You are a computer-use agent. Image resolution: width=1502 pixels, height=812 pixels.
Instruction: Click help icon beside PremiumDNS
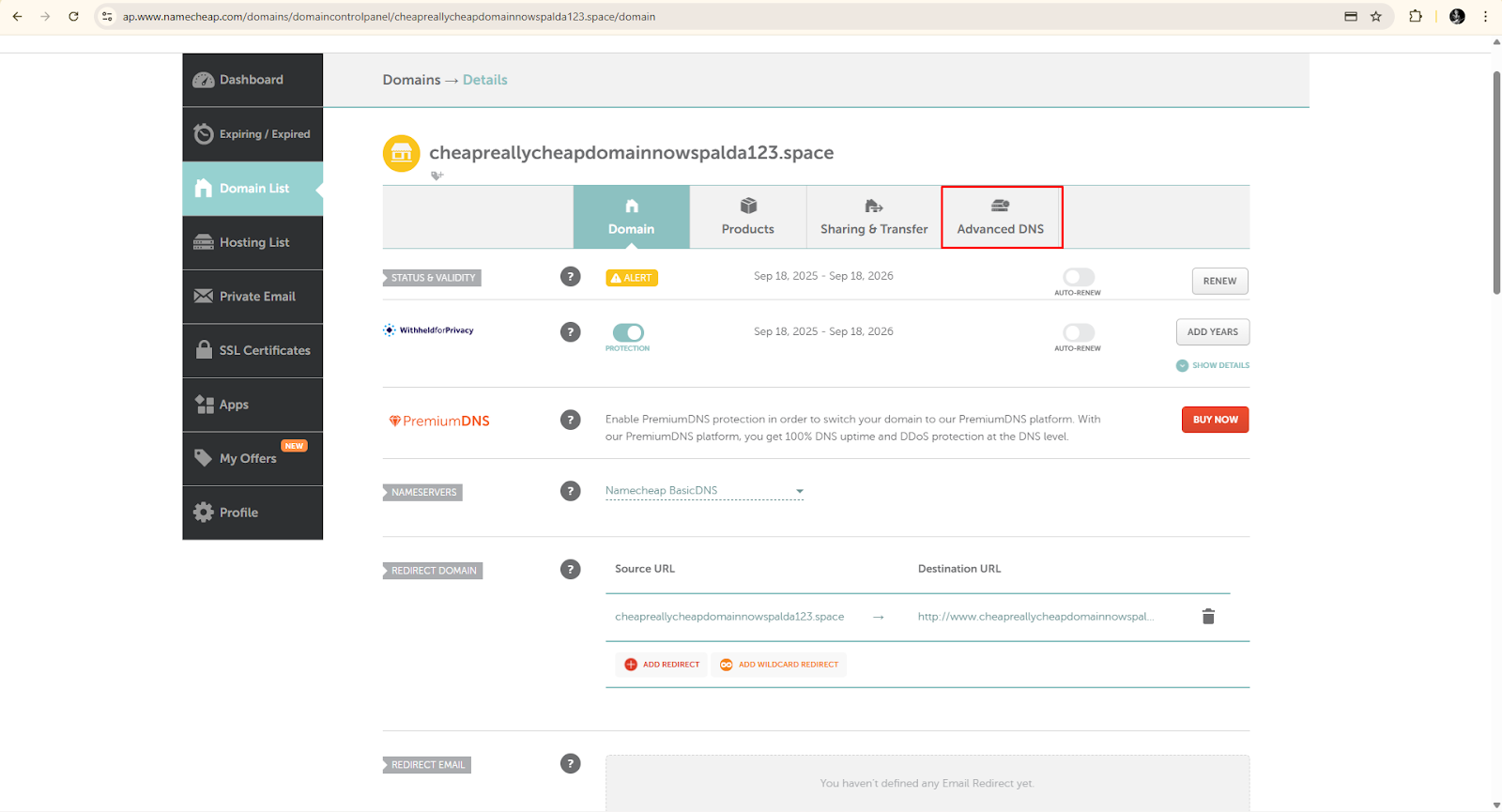click(570, 420)
